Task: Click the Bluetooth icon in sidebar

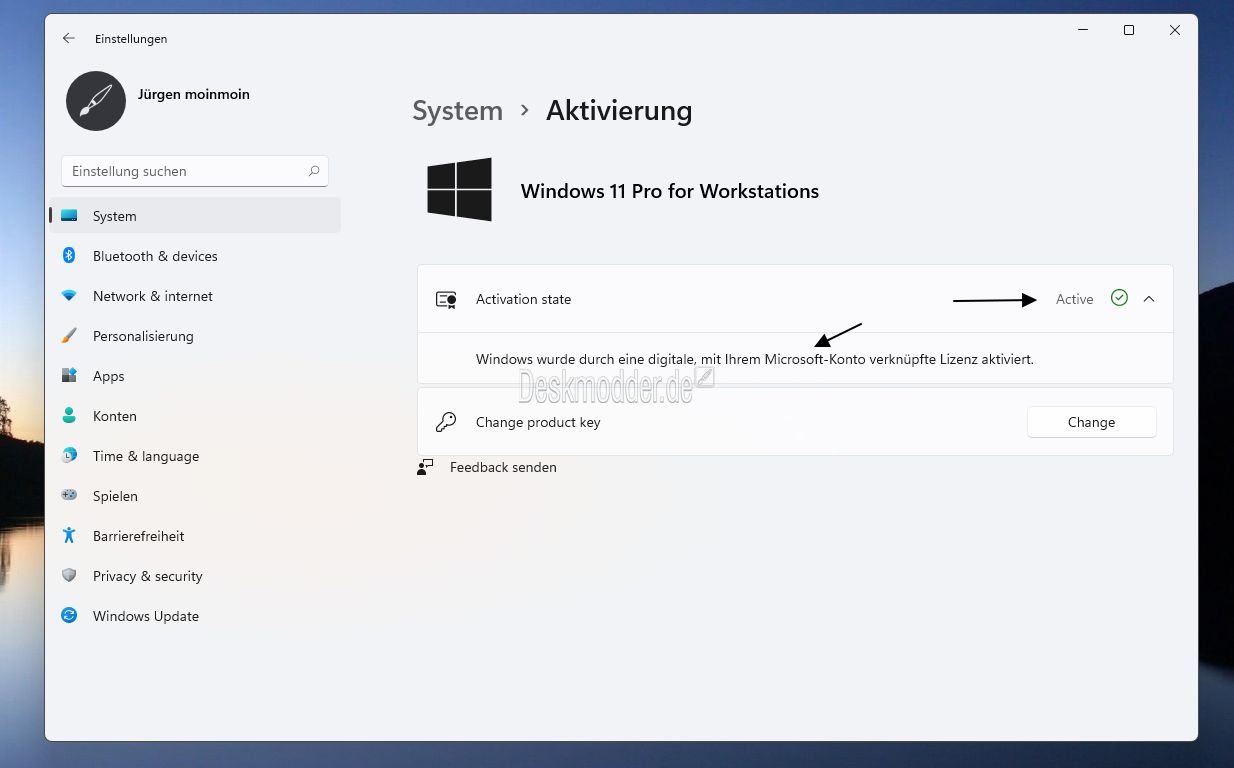Action: coord(69,256)
